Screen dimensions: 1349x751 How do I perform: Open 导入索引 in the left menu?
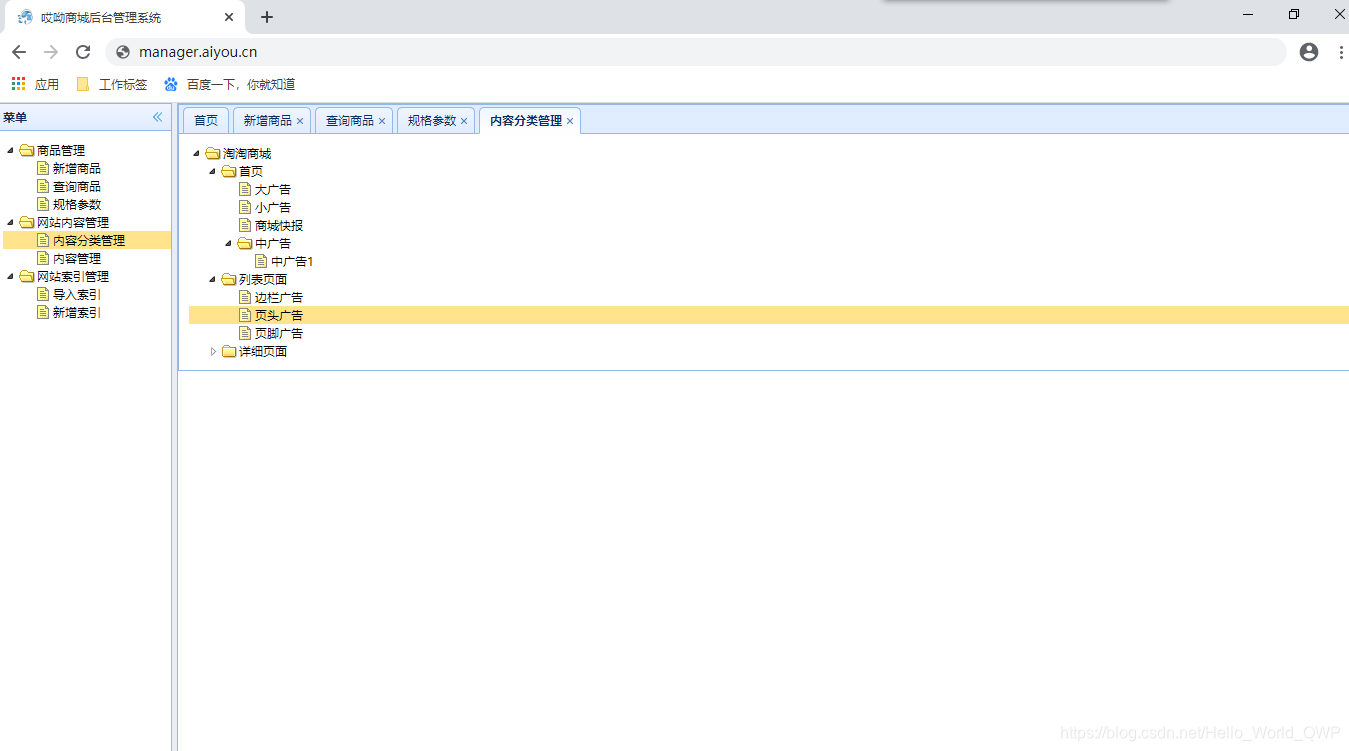[x=77, y=294]
